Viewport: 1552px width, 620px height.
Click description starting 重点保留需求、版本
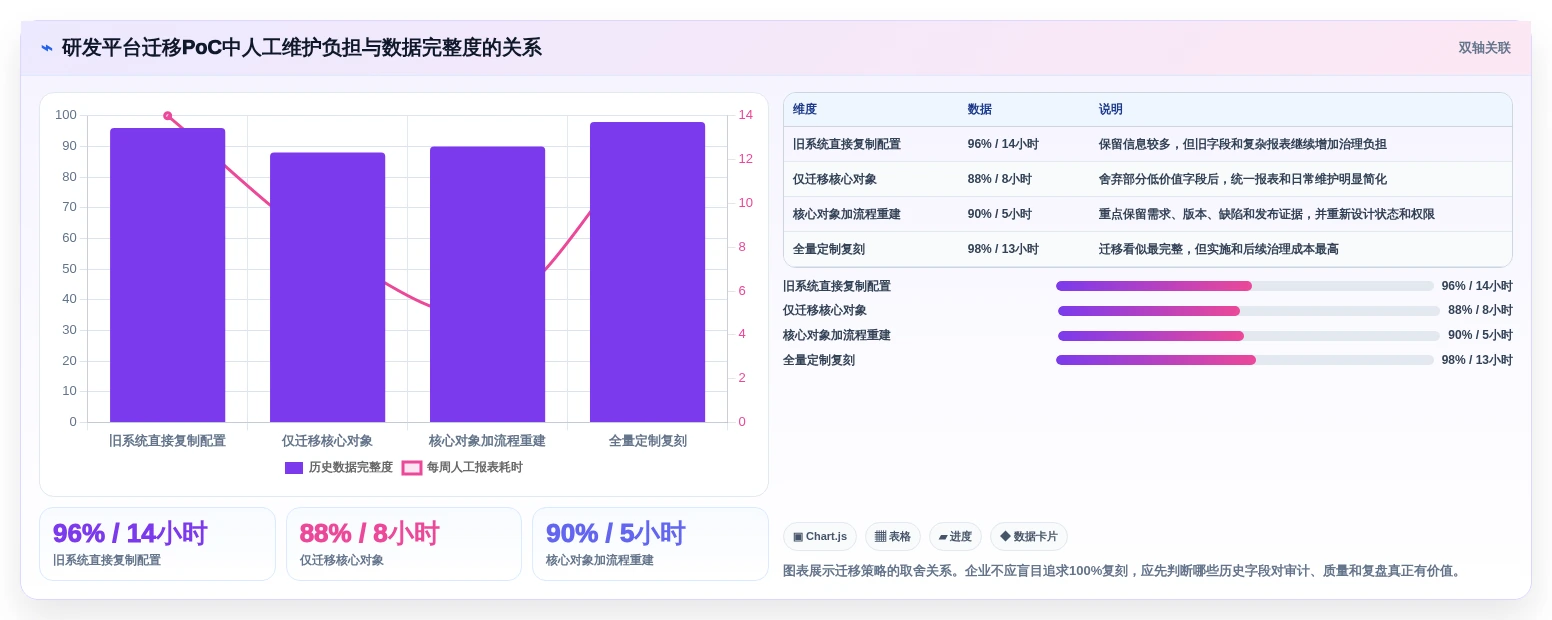pyautogui.click(x=1267, y=214)
